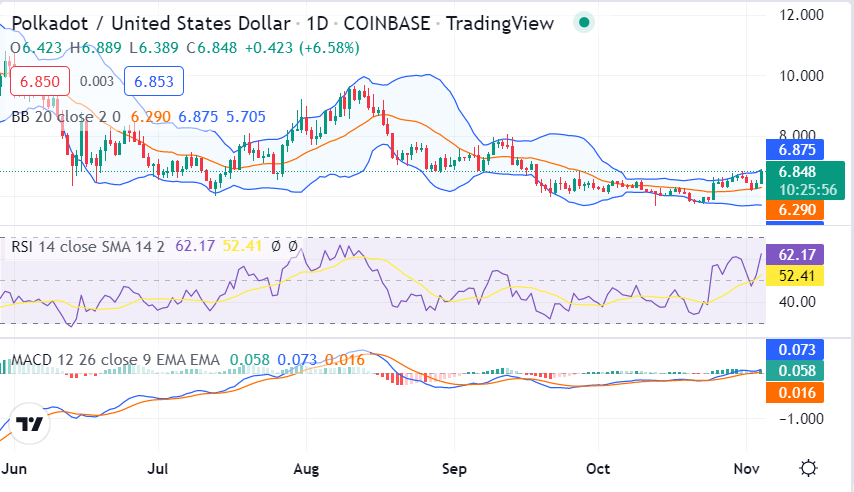Click the Jun label on time axis
The width and height of the screenshot is (854, 492).
click(14, 469)
